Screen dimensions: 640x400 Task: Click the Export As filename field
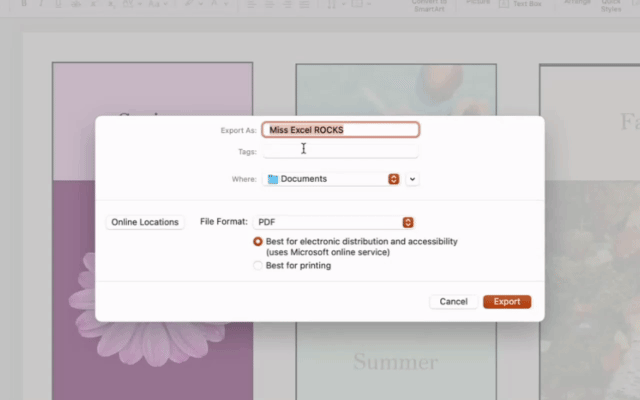(340, 130)
